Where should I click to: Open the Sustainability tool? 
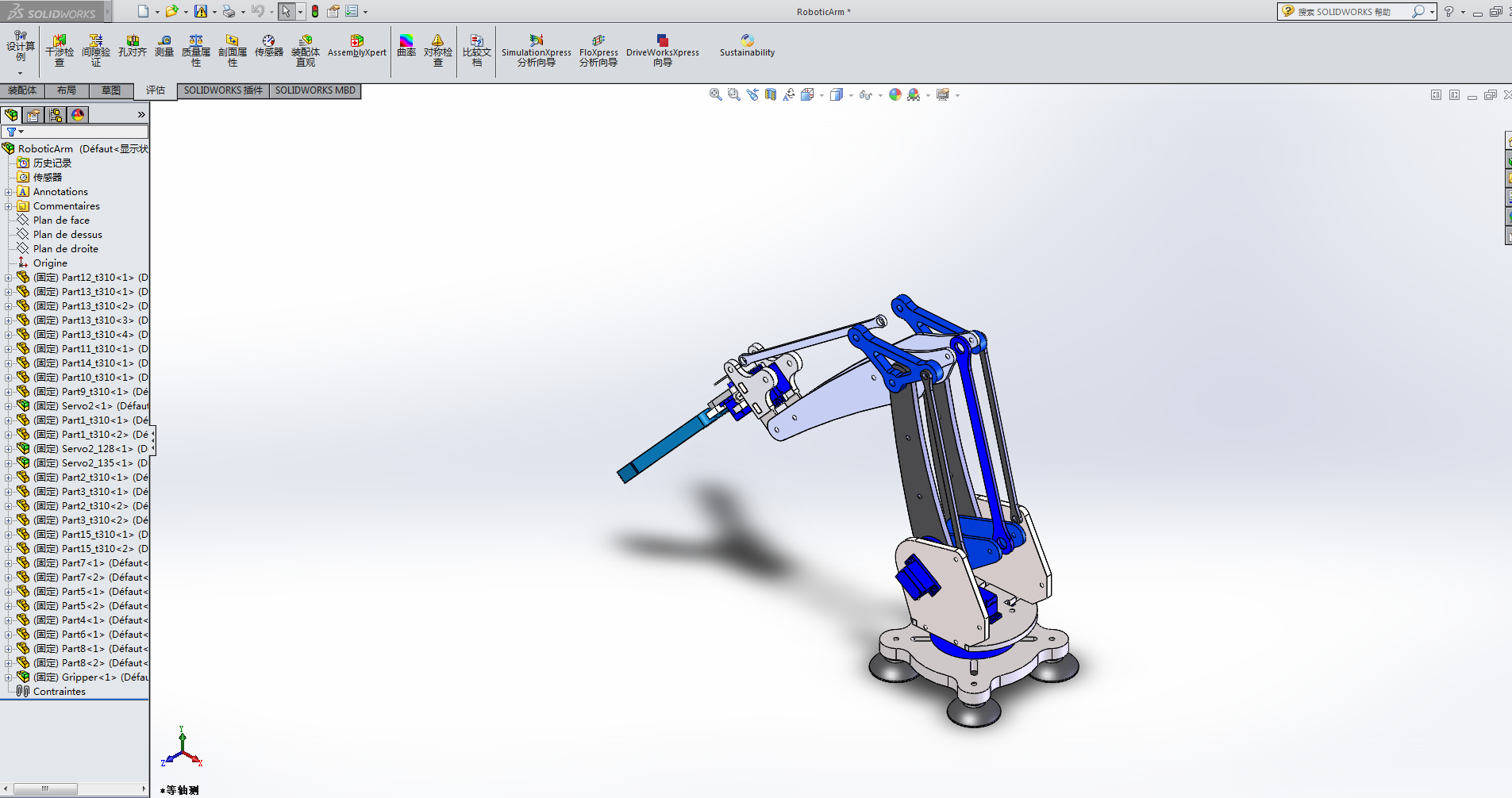point(747,46)
